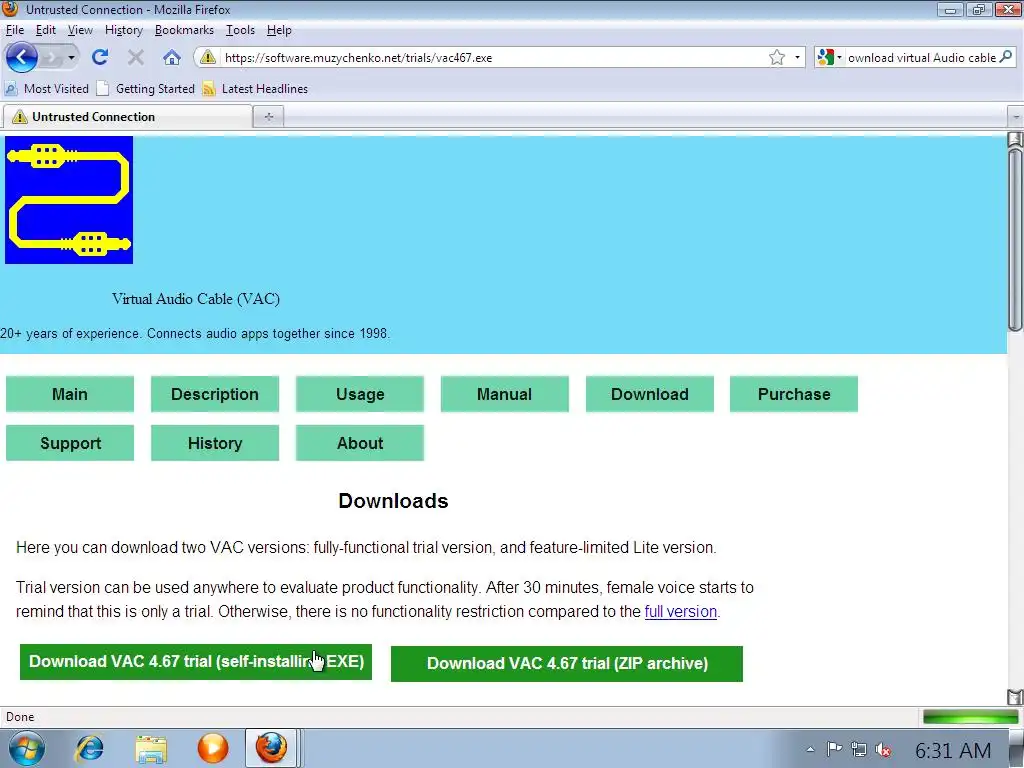The width and height of the screenshot is (1024, 768).
Task: Launch Internet Explorer from the taskbar
Action: tap(89, 748)
